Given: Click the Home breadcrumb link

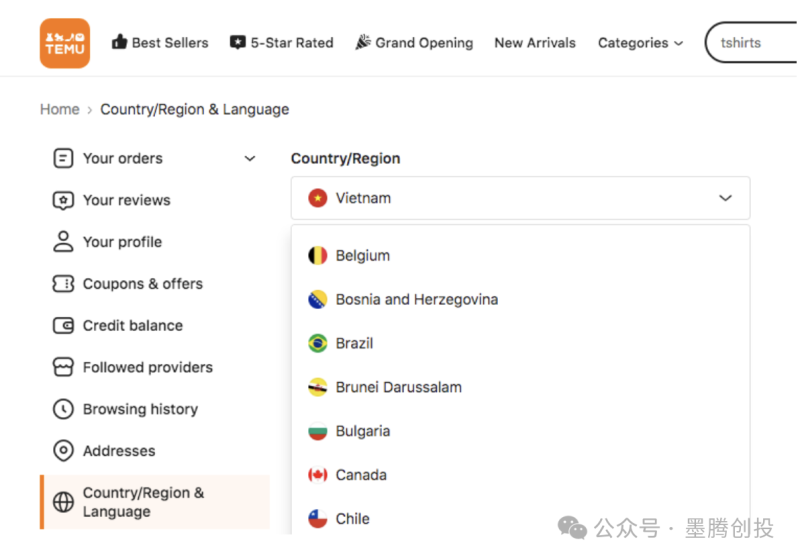Looking at the screenshot, I should click(59, 109).
